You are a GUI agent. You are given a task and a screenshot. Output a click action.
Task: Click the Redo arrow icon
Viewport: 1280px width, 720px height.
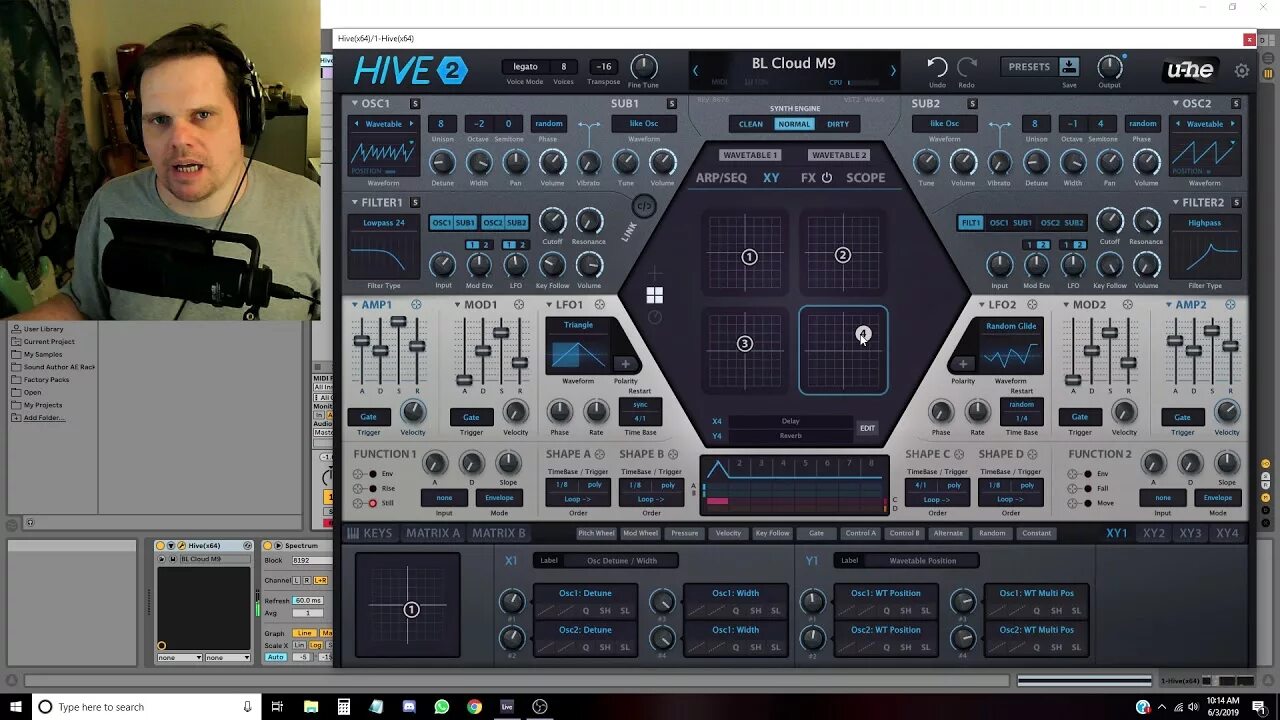tap(965, 65)
